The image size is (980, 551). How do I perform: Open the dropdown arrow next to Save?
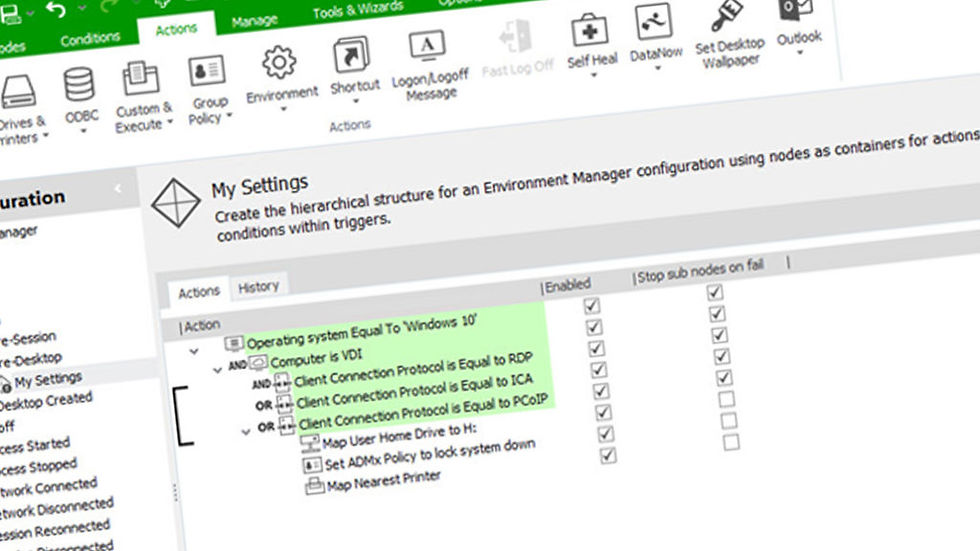coord(30,12)
